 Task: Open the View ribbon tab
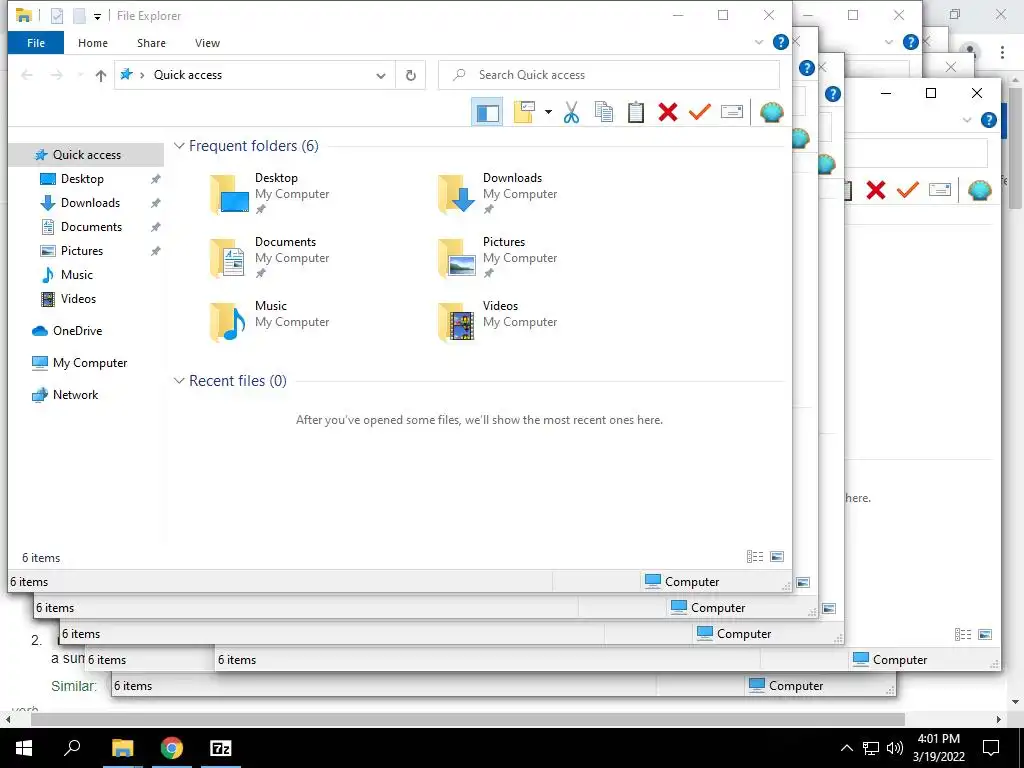pyautogui.click(x=207, y=43)
